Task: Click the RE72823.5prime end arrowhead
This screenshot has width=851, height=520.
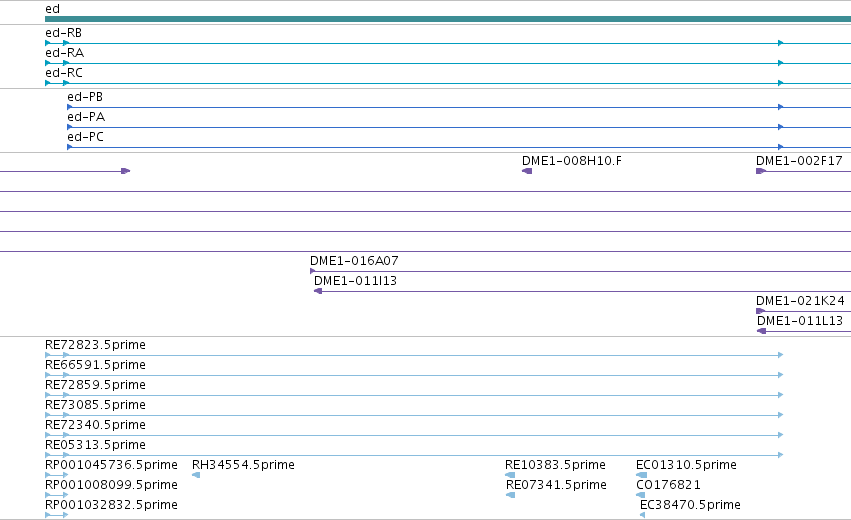Action: [780, 355]
